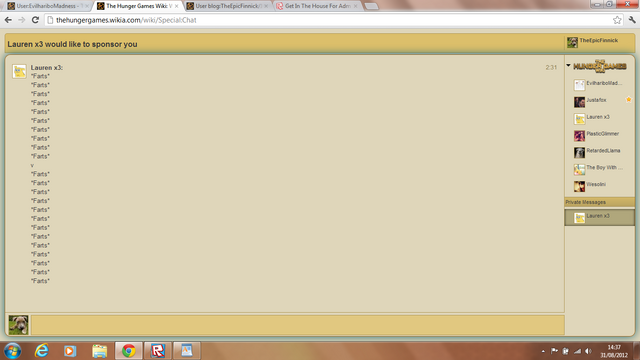Bookmark this page with the star icon
Viewport: 640px width, 360px height.
617,20
